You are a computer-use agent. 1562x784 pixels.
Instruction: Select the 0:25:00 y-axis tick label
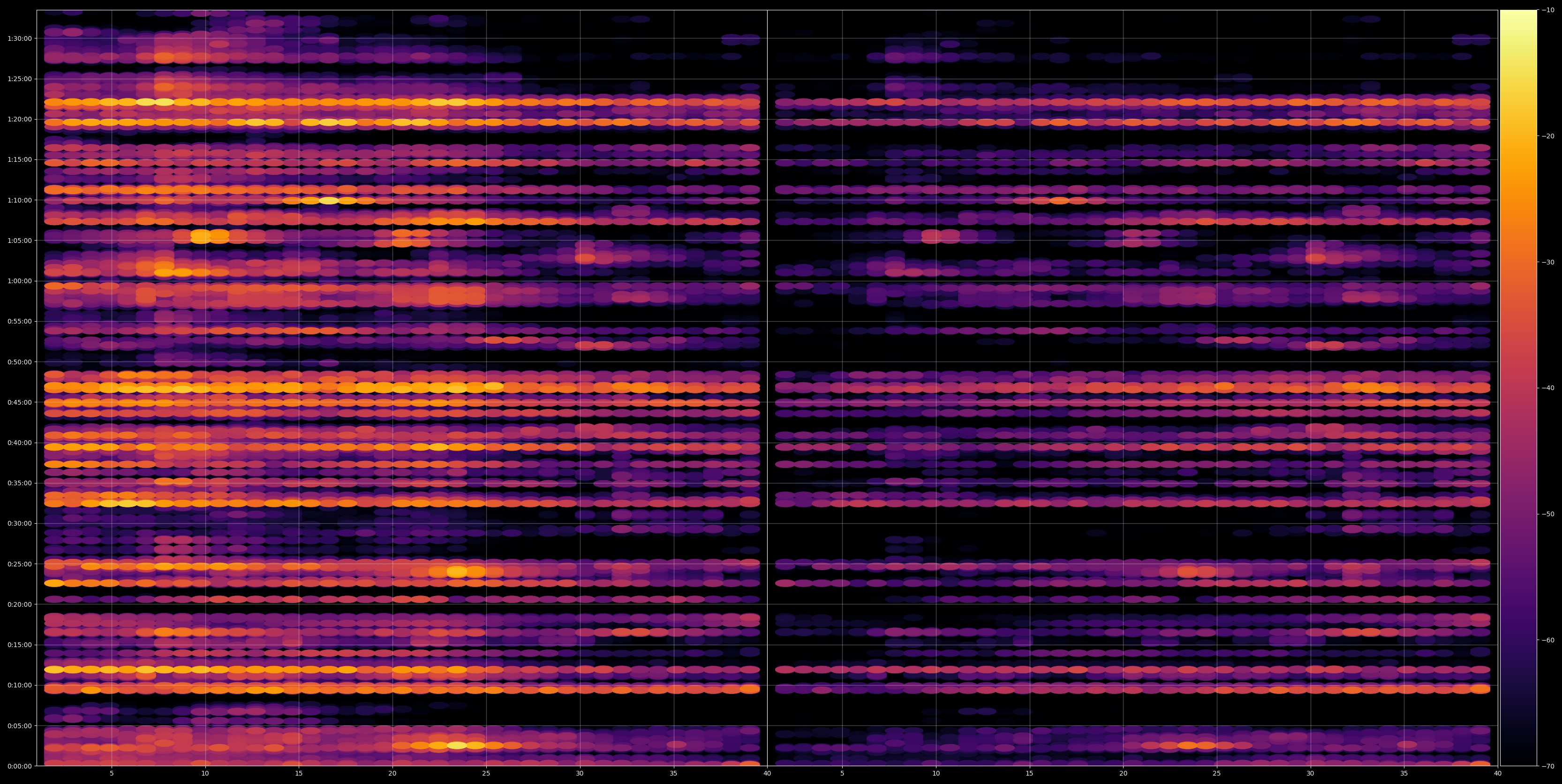click(19, 564)
